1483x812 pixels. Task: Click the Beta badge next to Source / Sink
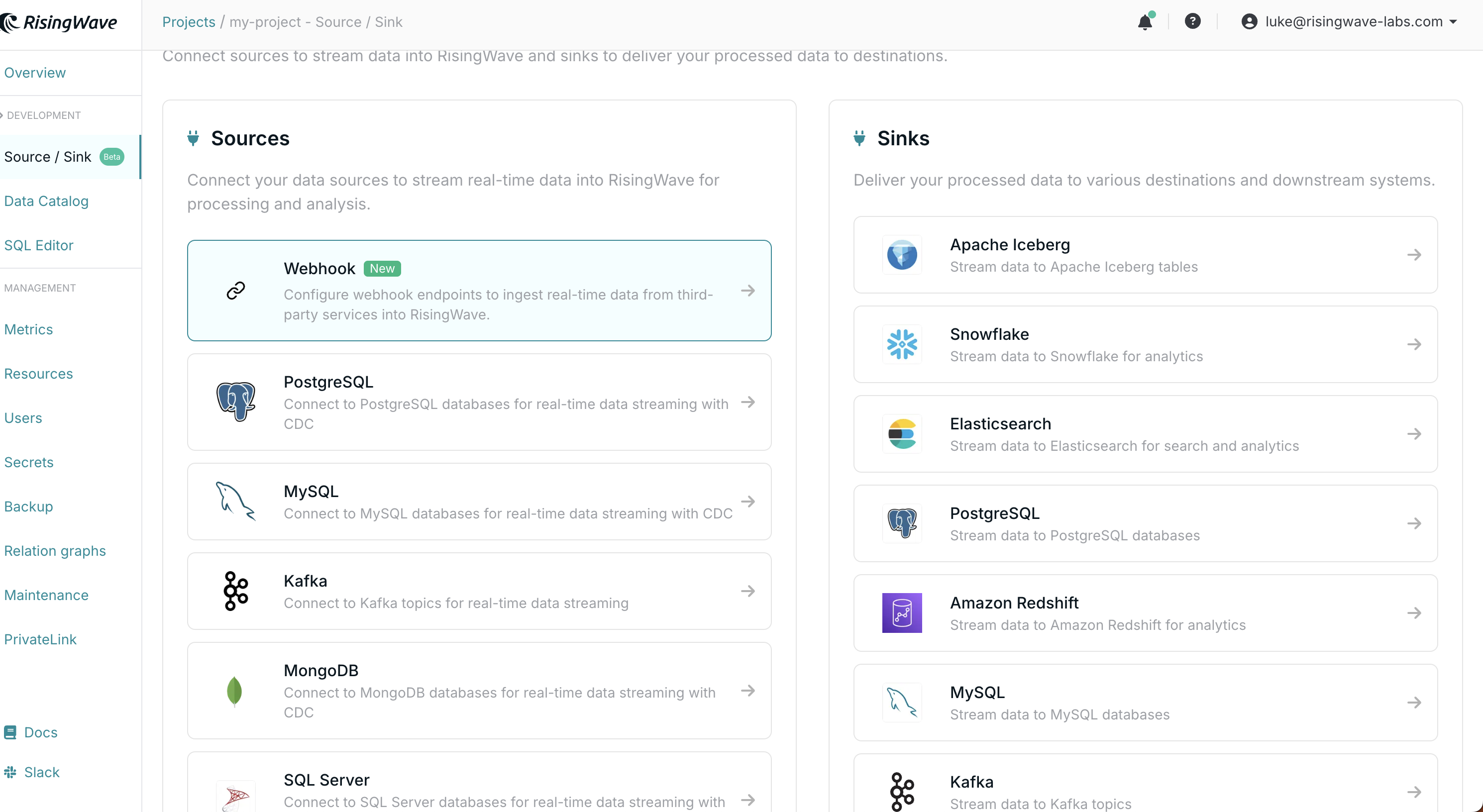(111, 156)
